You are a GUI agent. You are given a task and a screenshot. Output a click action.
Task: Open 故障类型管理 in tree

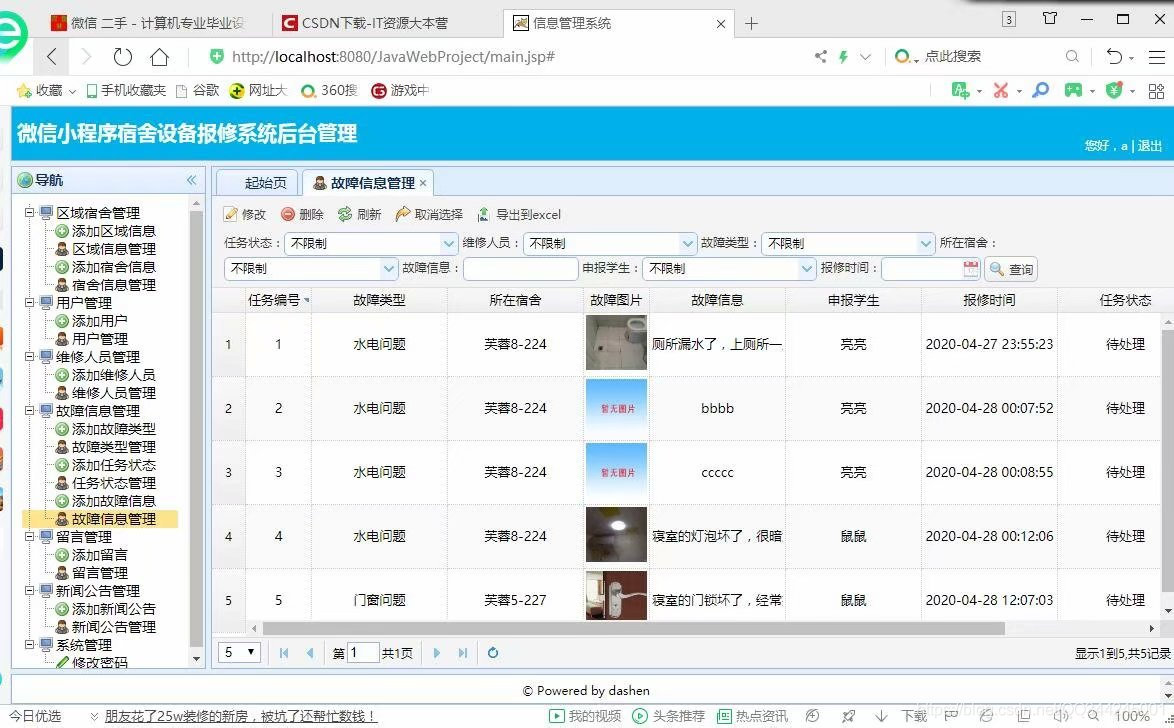pos(113,446)
